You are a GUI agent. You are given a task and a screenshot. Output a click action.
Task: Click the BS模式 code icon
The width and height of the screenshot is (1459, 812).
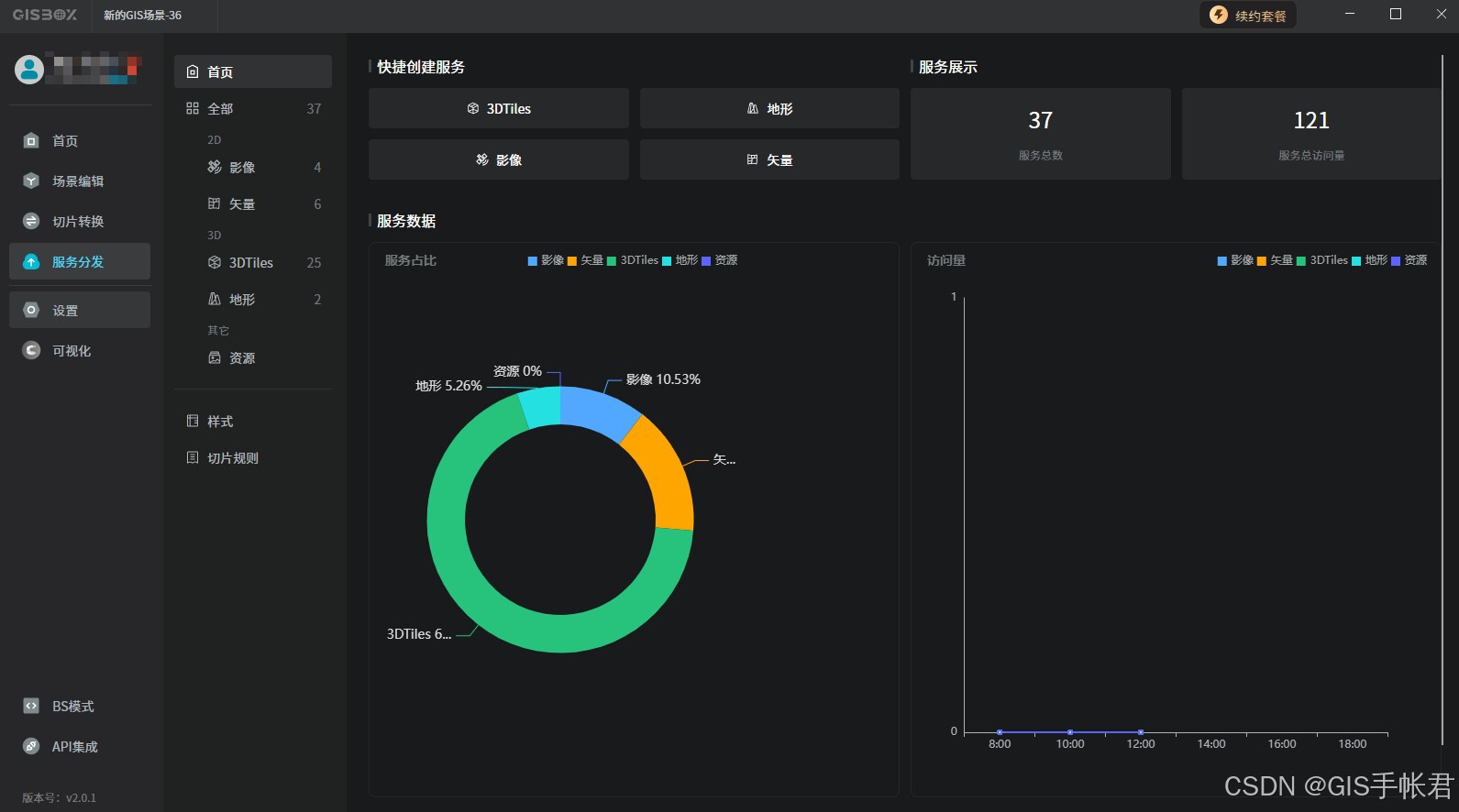(x=31, y=706)
